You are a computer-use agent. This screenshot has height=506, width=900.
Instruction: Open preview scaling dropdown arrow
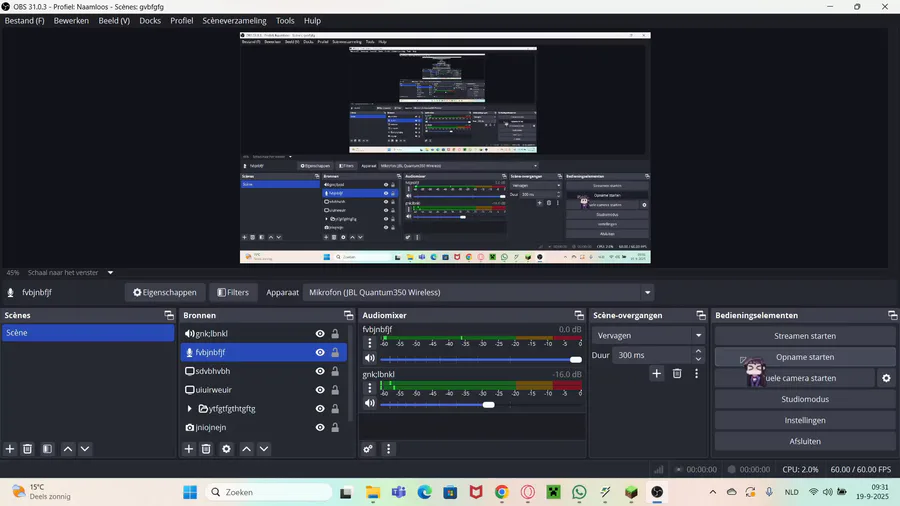[110, 273]
